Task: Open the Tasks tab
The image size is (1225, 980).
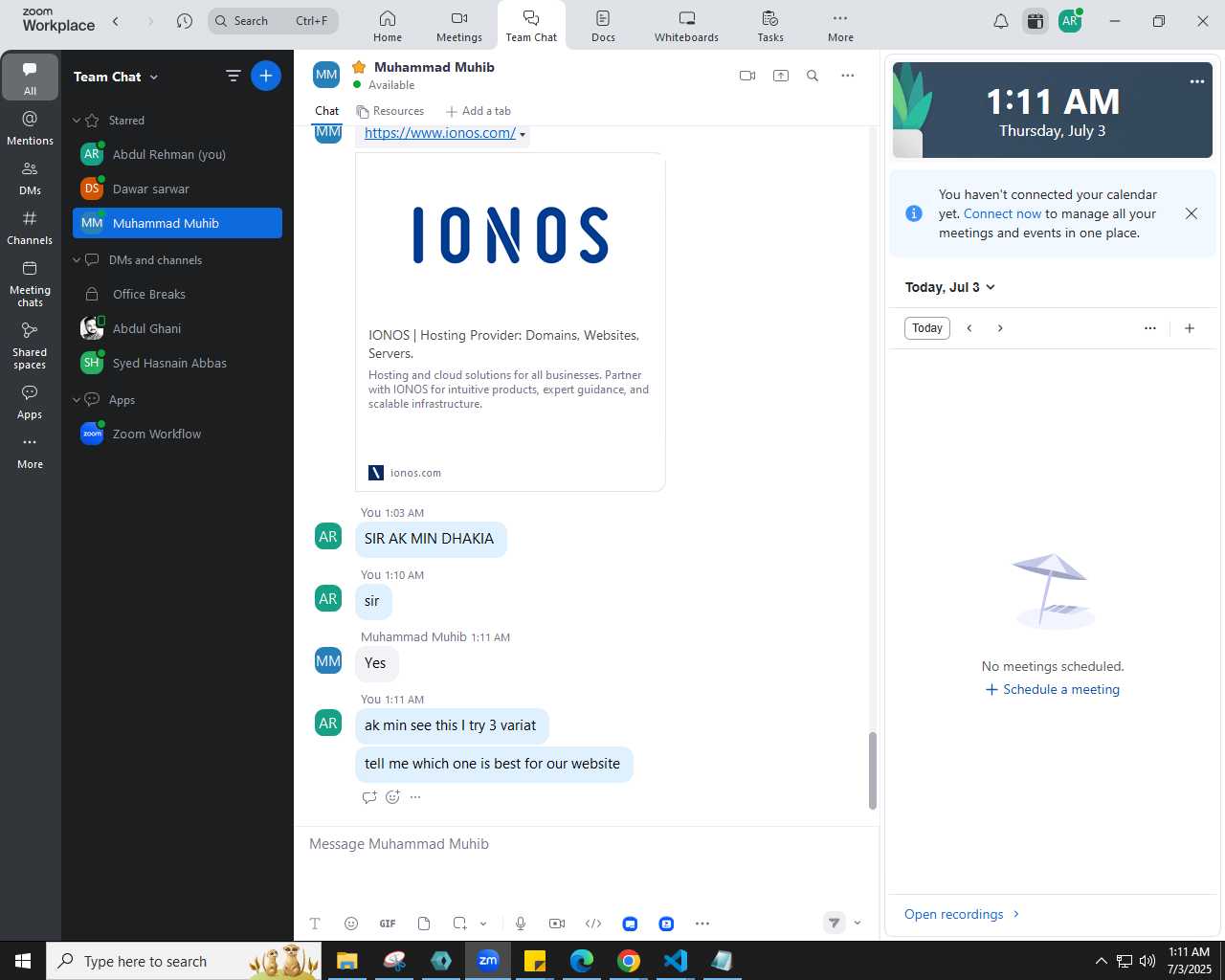Action: pos(770,26)
